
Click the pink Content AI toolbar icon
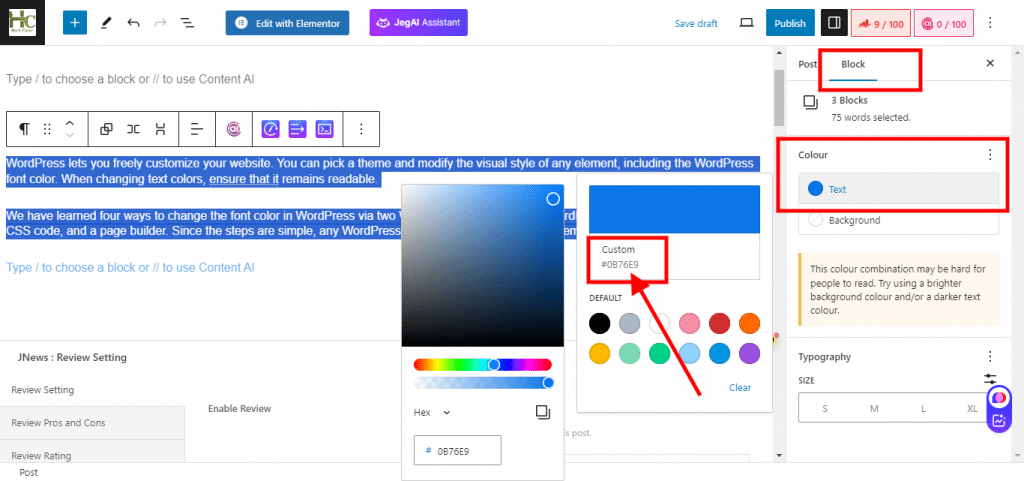coord(233,129)
